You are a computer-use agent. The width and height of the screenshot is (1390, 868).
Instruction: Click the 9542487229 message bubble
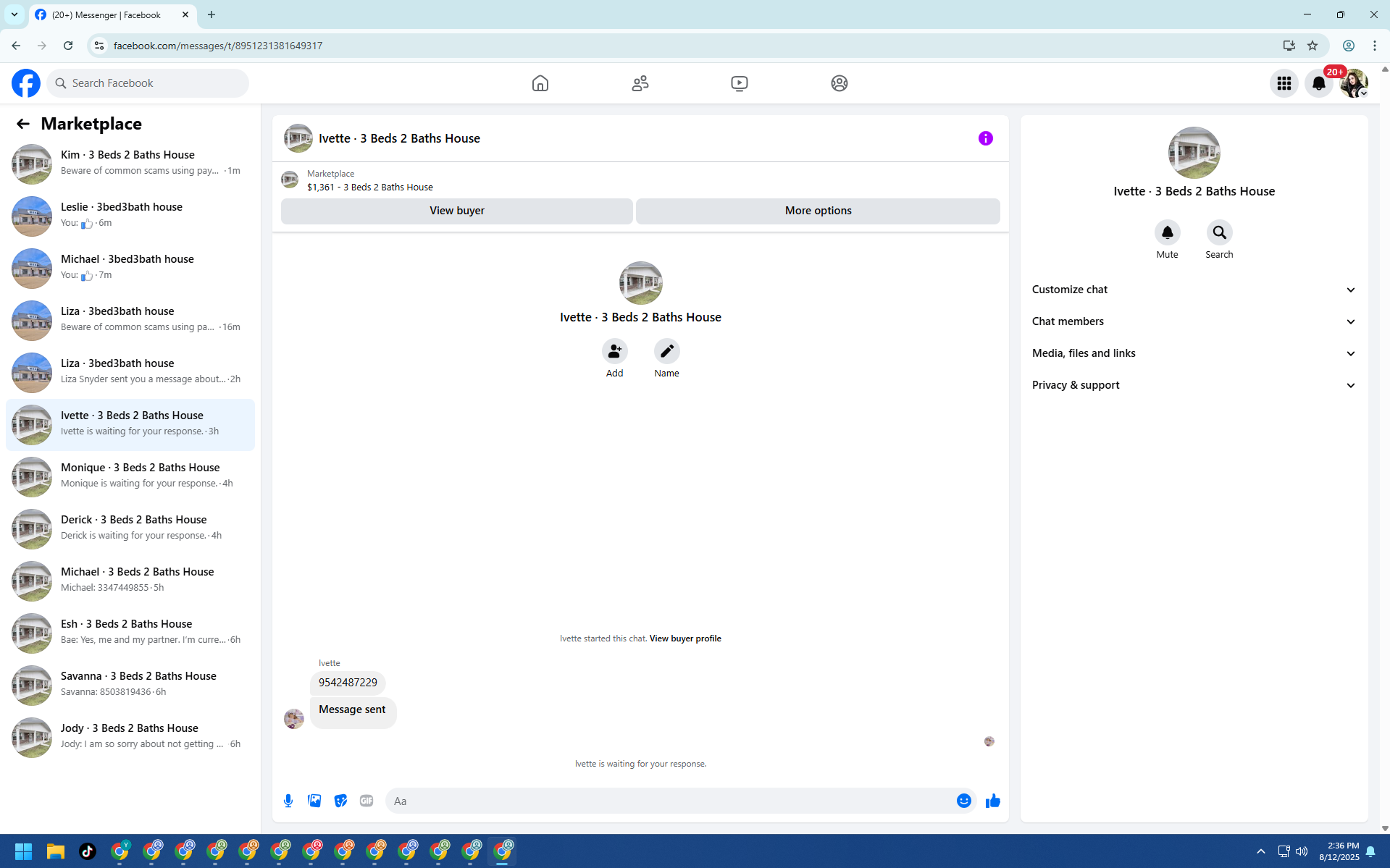pyautogui.click(x=348, y=683)
